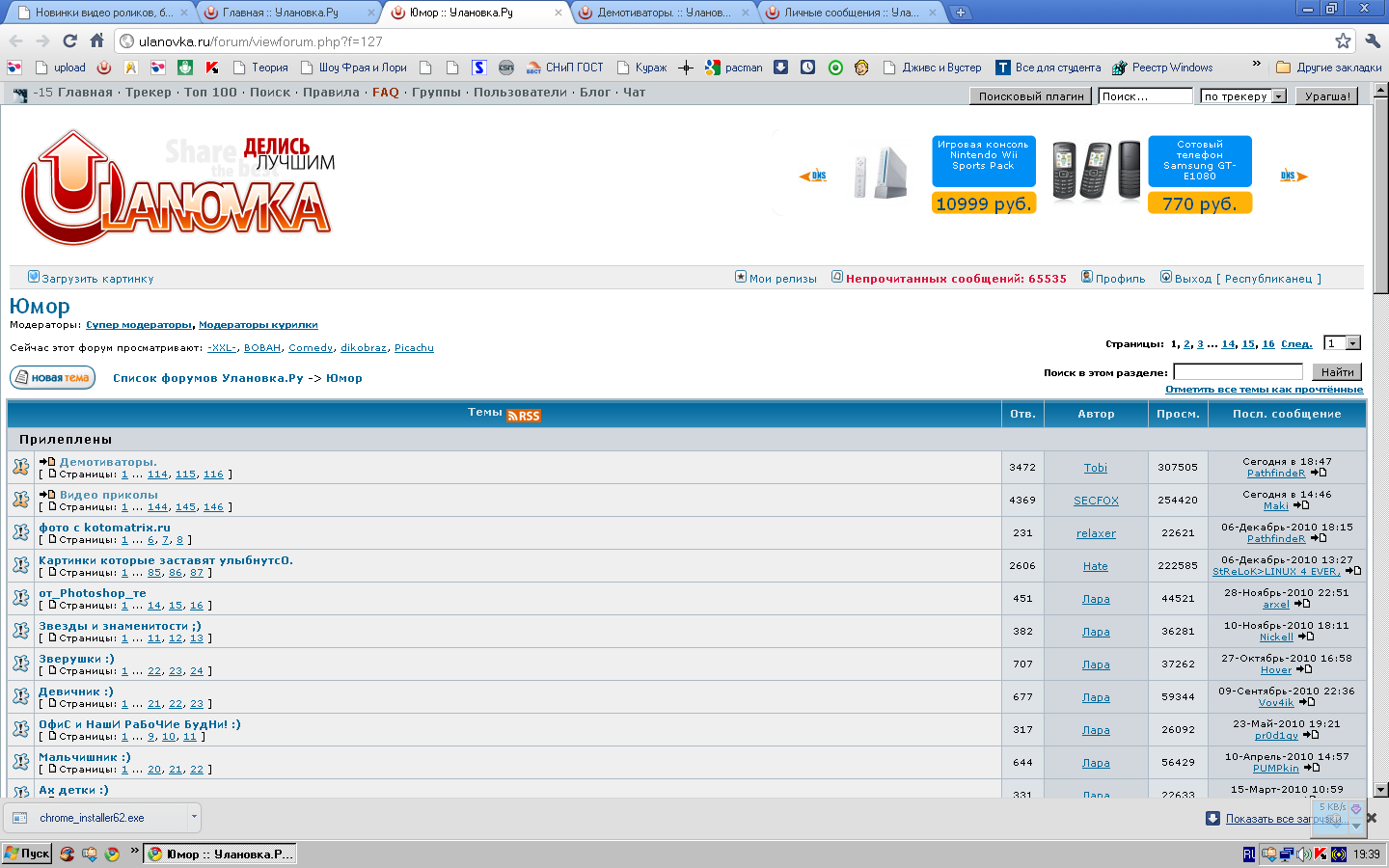Image resolution: width=1389 pixels, height=868 pixels.
Task: Open the 'по трекеру' search scope dropdown
Action: pos(1243,96)
